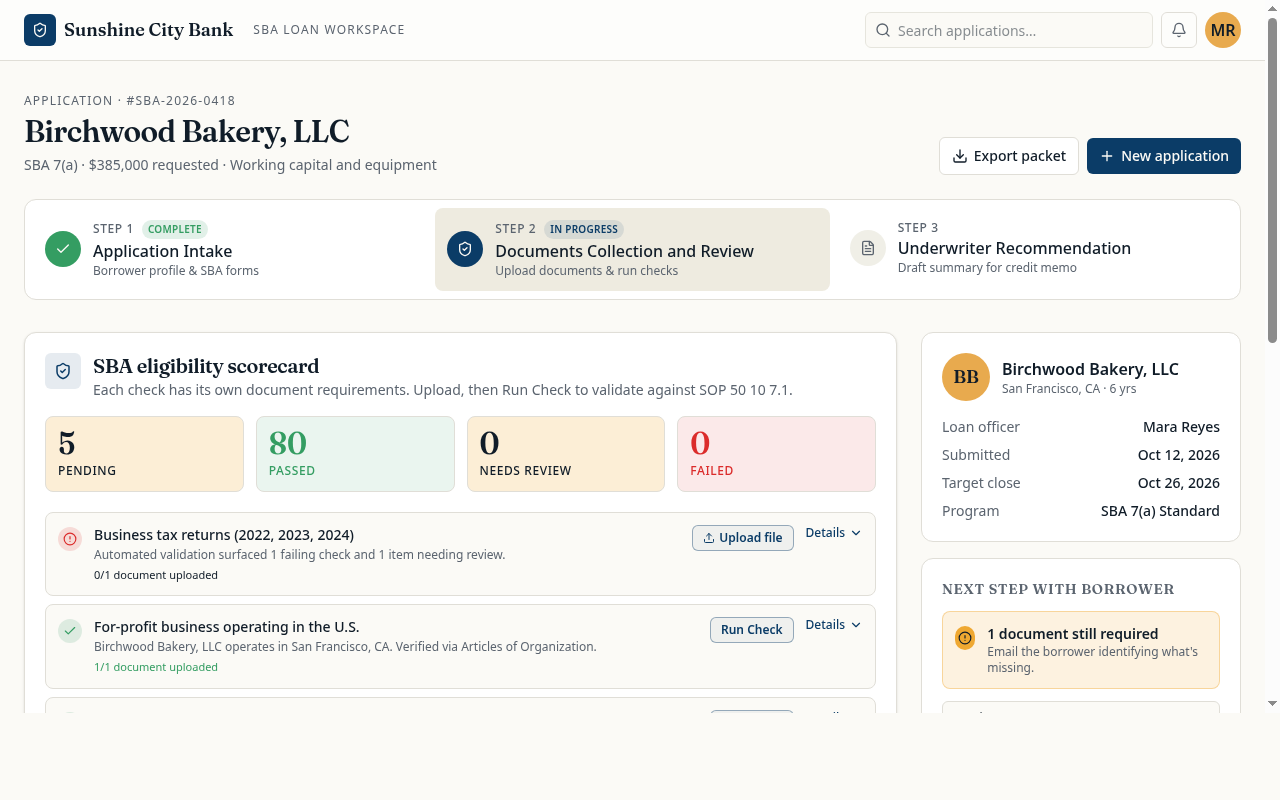Viewport: 1280px width, 800px height.
Task: Expand Details for For-profit business operating
Action: pos(833,625)
